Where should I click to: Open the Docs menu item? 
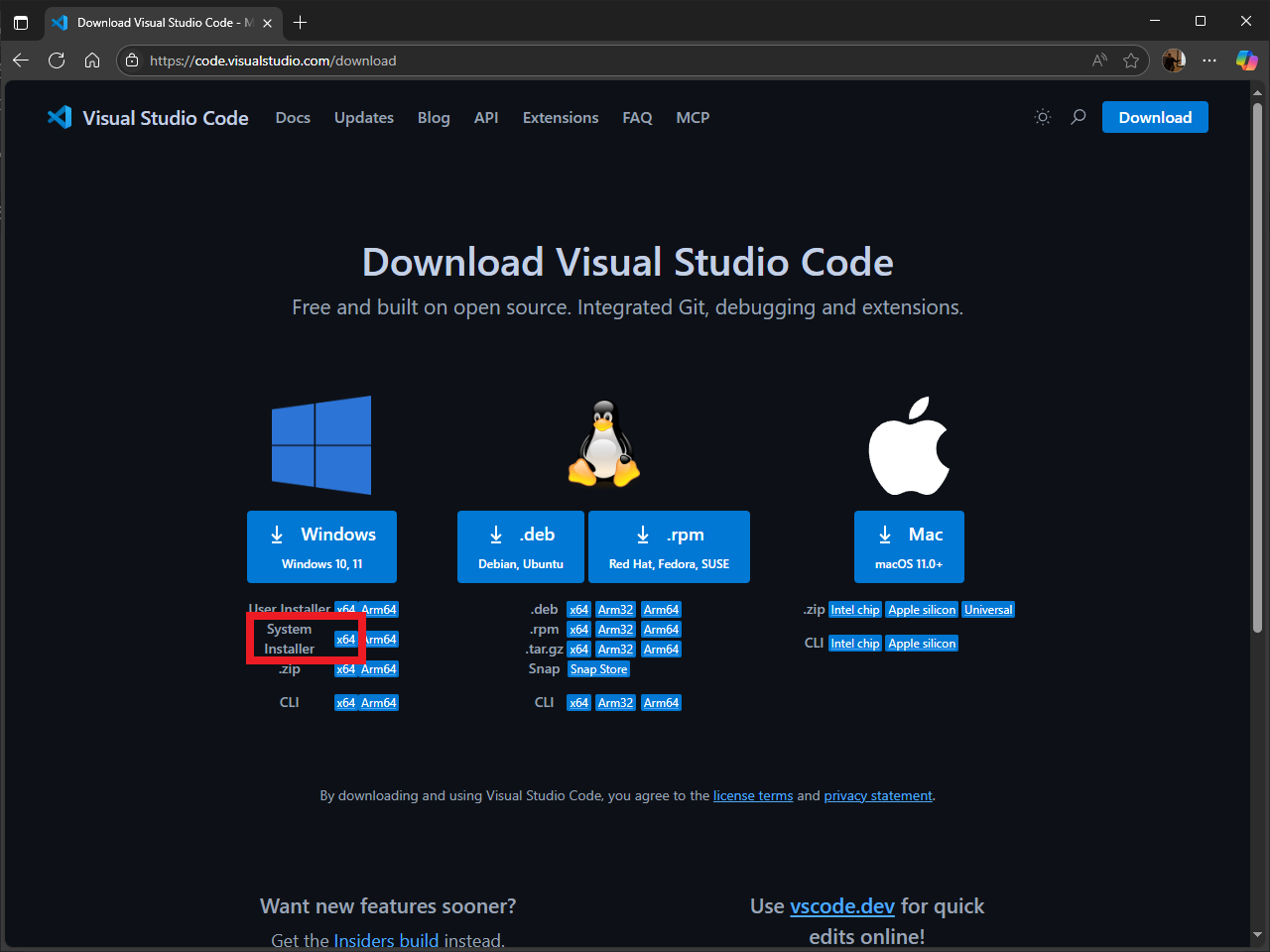293,117
